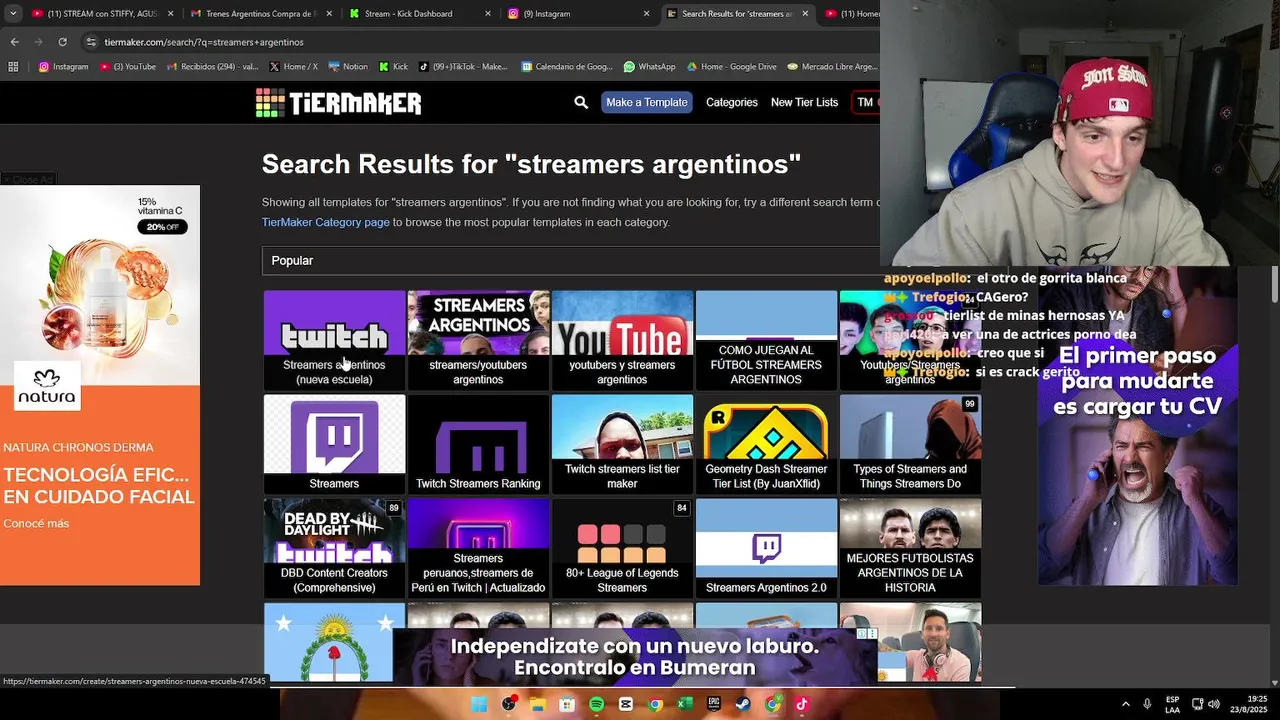Open the New Tier Lists menu item
The height and width of the screenshot is (720, 1280).
point(804,102)
